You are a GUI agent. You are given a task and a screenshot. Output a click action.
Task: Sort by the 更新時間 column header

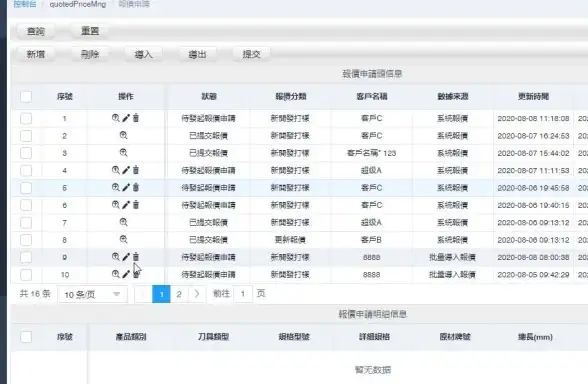pyautogui.click(x=533, y=96)
